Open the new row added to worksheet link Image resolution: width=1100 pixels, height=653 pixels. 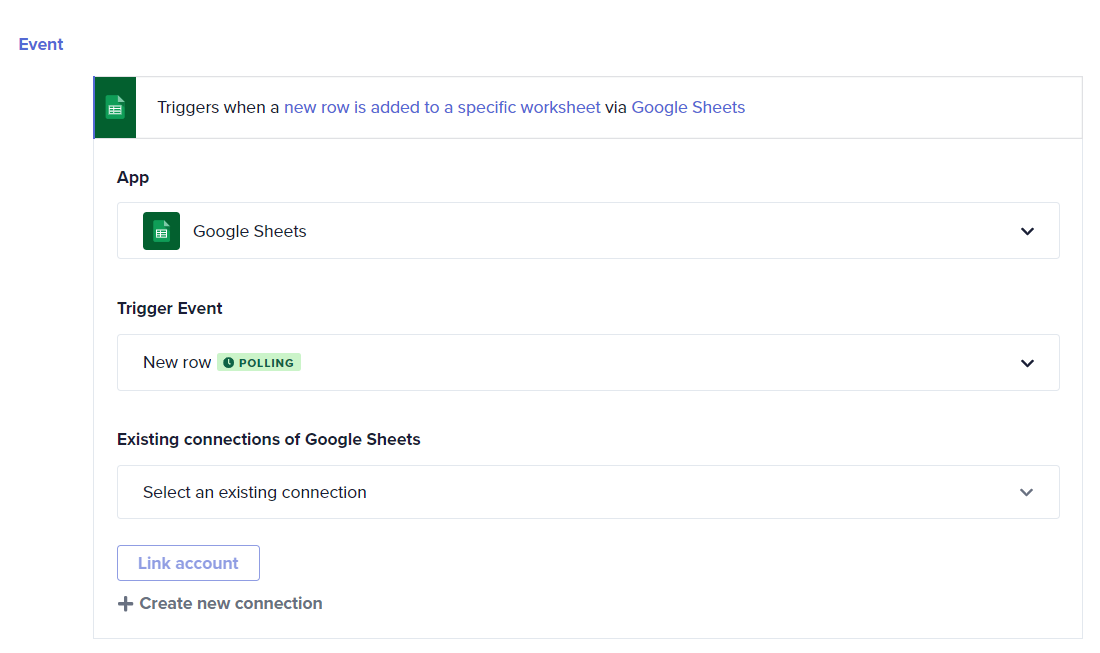click(442, 107)
